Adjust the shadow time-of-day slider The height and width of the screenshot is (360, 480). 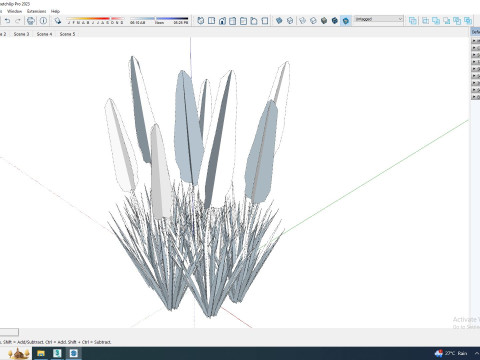click(x=159, y=21)
